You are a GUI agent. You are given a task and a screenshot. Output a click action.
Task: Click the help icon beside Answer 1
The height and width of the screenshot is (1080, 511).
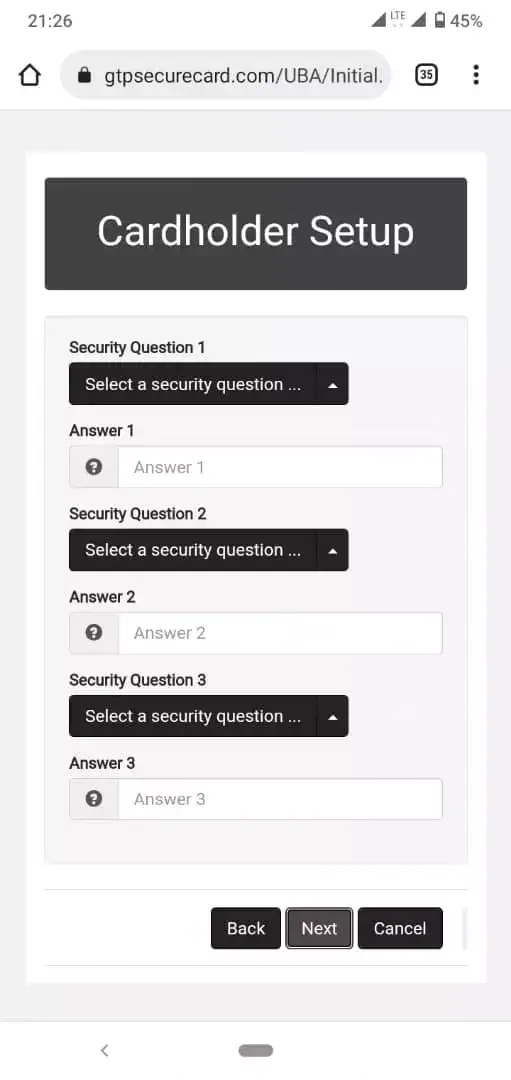click(94, 467)
